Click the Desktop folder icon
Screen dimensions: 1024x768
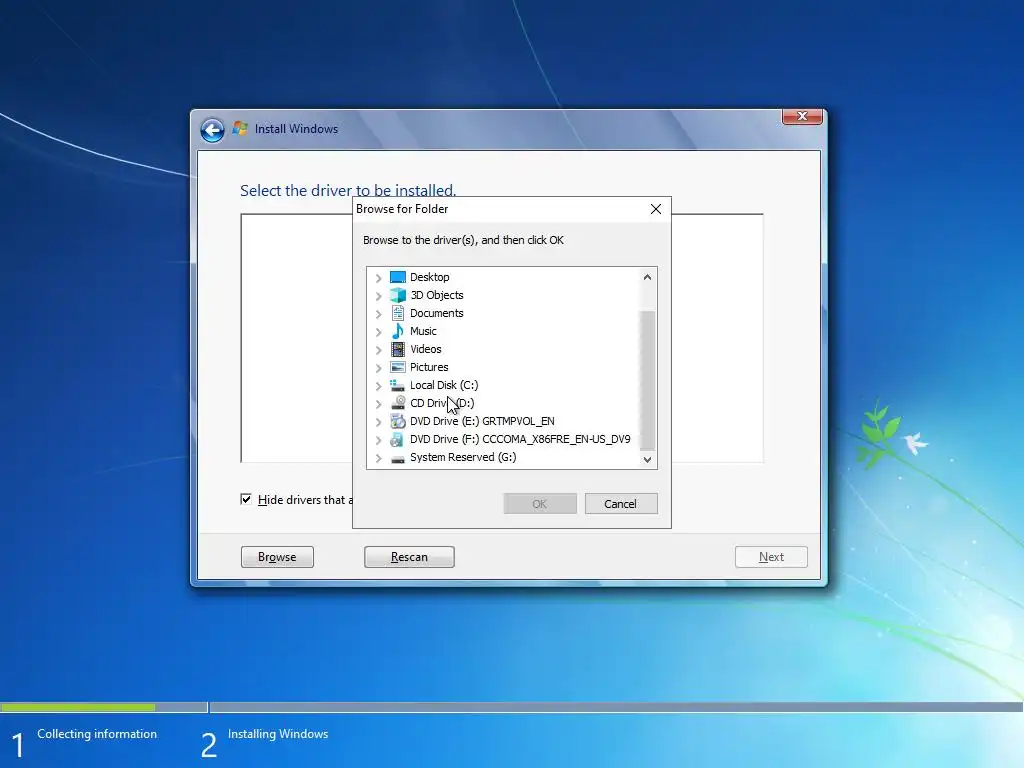tap(398, 277)
